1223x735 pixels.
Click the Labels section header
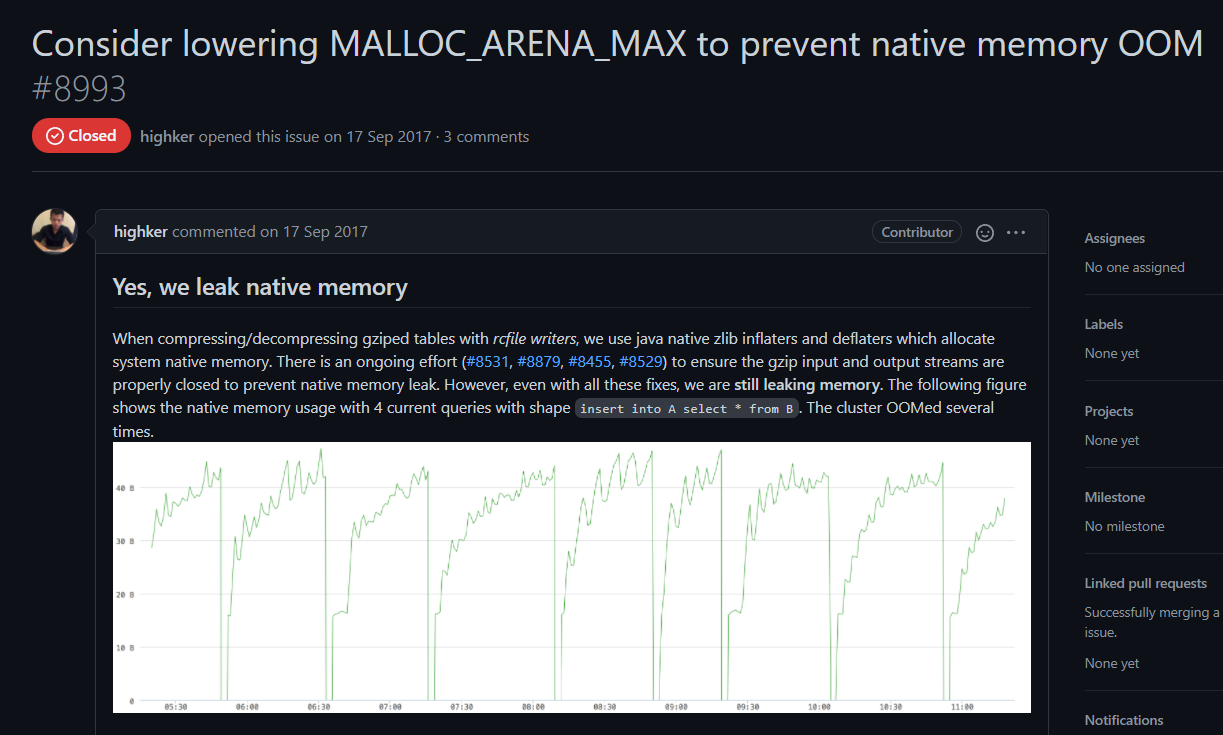[1103, 324]
